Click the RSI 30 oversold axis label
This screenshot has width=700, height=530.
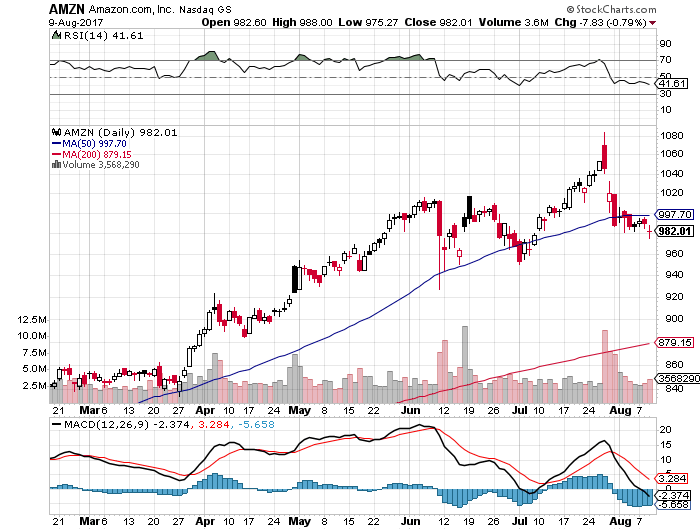pos(666,94)
